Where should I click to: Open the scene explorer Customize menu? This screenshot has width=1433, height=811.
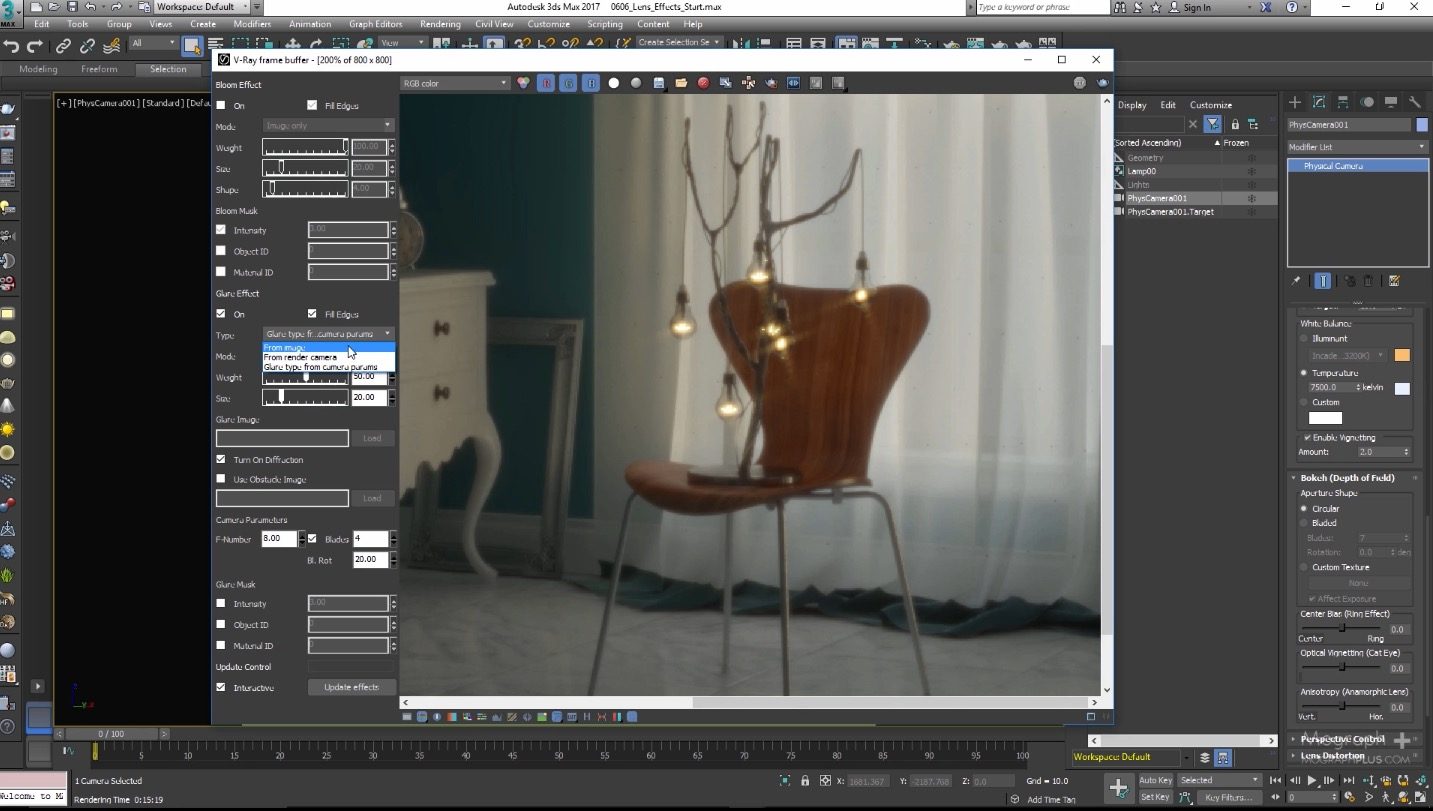[1210, 105]
